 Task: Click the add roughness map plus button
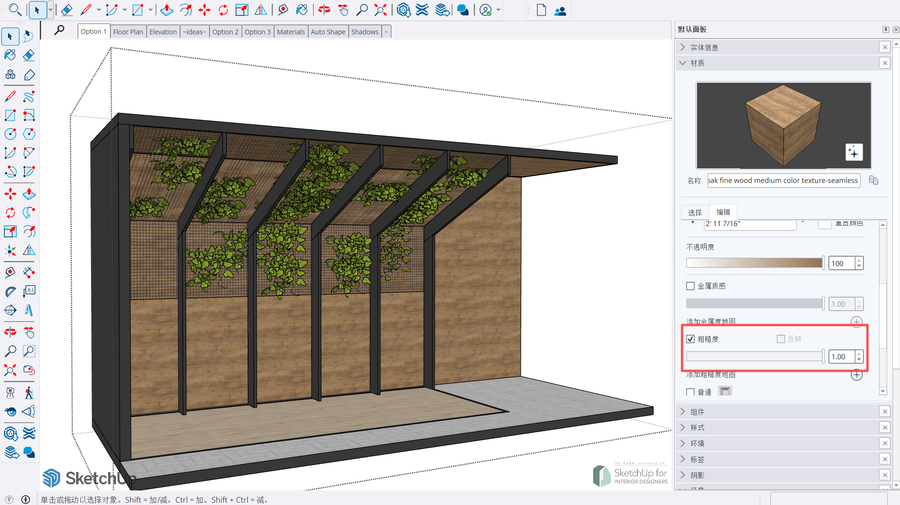856,375
